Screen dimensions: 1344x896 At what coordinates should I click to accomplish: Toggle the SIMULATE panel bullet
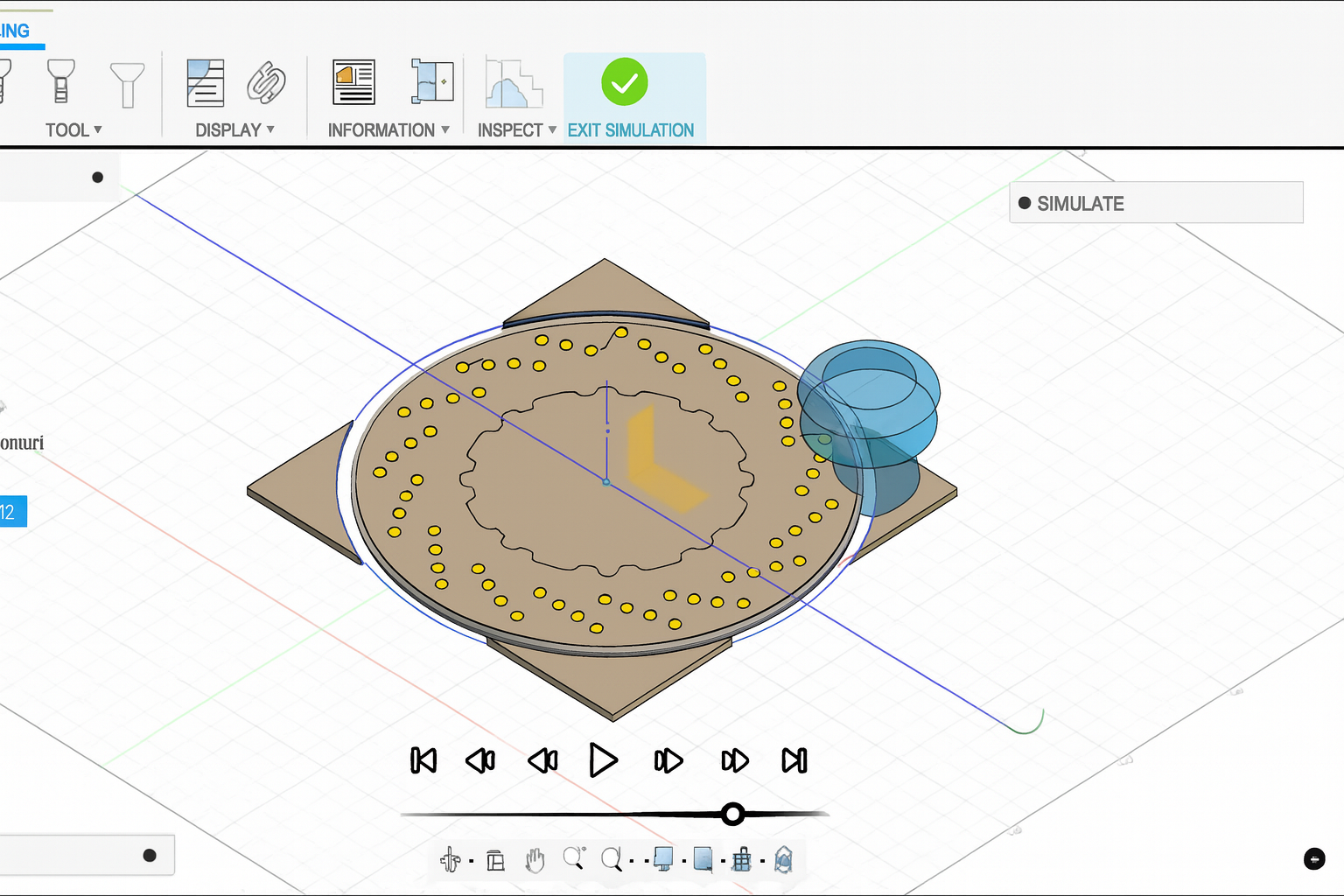point(1025,203)
